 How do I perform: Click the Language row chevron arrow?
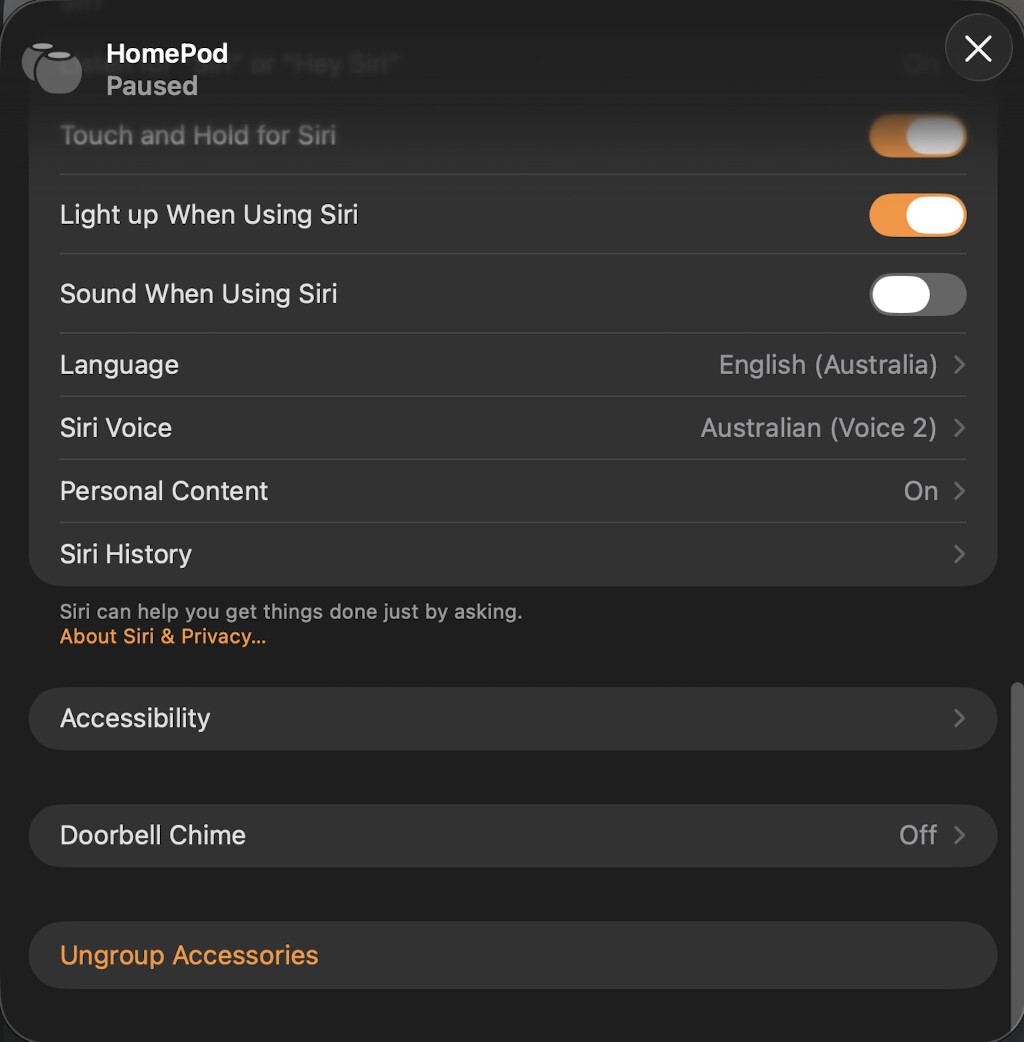point(959,365)
